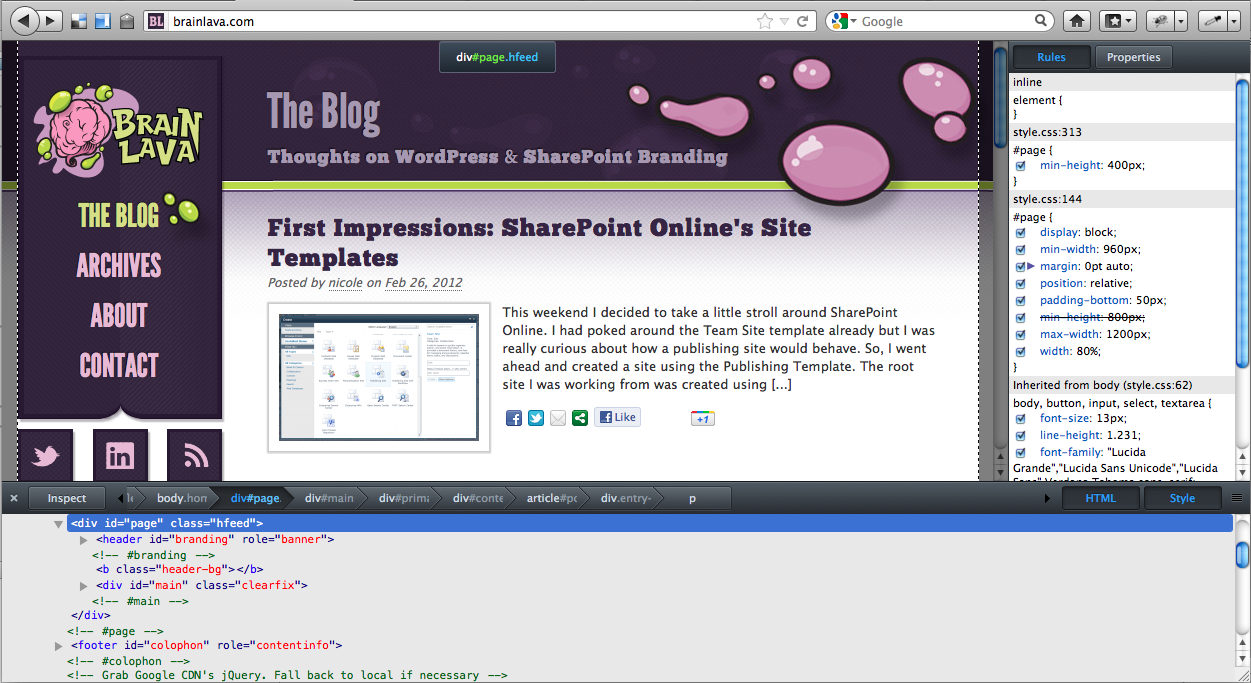Image resolution: width=1251 pixels, height=683 pixels.
Task: Reload the page with the refresh icon
Action: pyautogui.click(x=802, y=21)
